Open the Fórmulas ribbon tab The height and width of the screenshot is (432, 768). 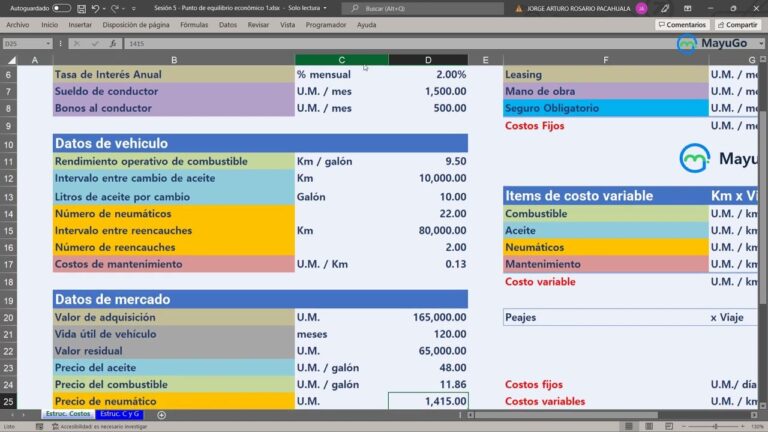click(x=194, y=24)
